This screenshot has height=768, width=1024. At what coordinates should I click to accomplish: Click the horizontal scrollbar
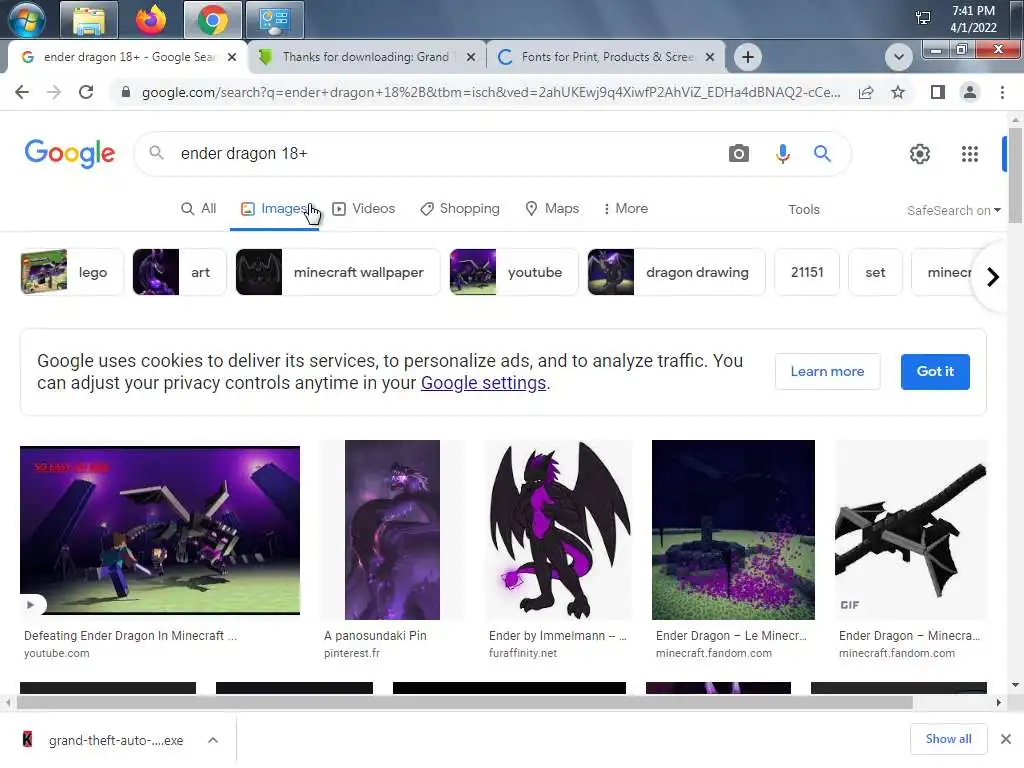point(464,703)
